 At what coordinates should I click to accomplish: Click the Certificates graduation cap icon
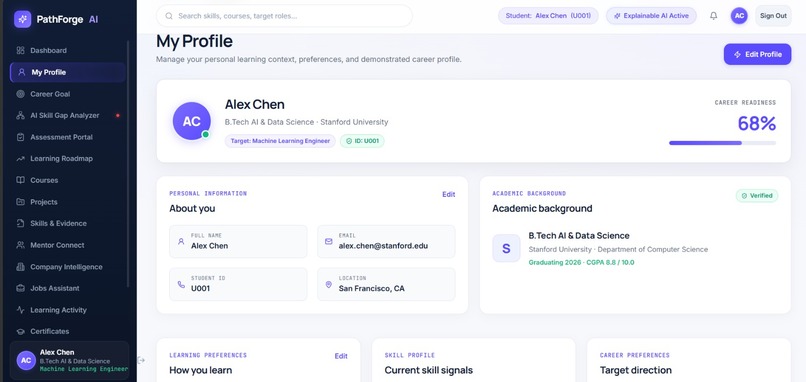(21, 332)
